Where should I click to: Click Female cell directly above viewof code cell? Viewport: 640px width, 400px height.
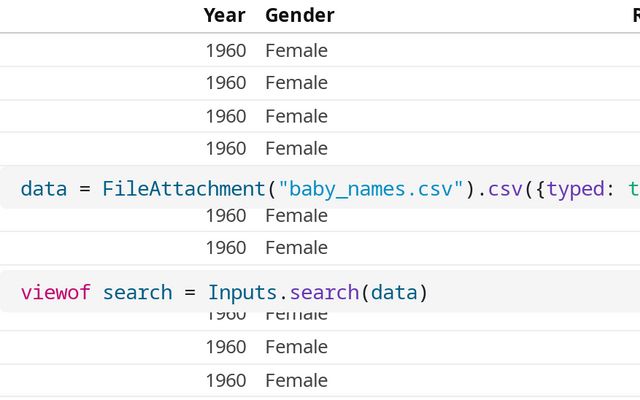[296, 248]
